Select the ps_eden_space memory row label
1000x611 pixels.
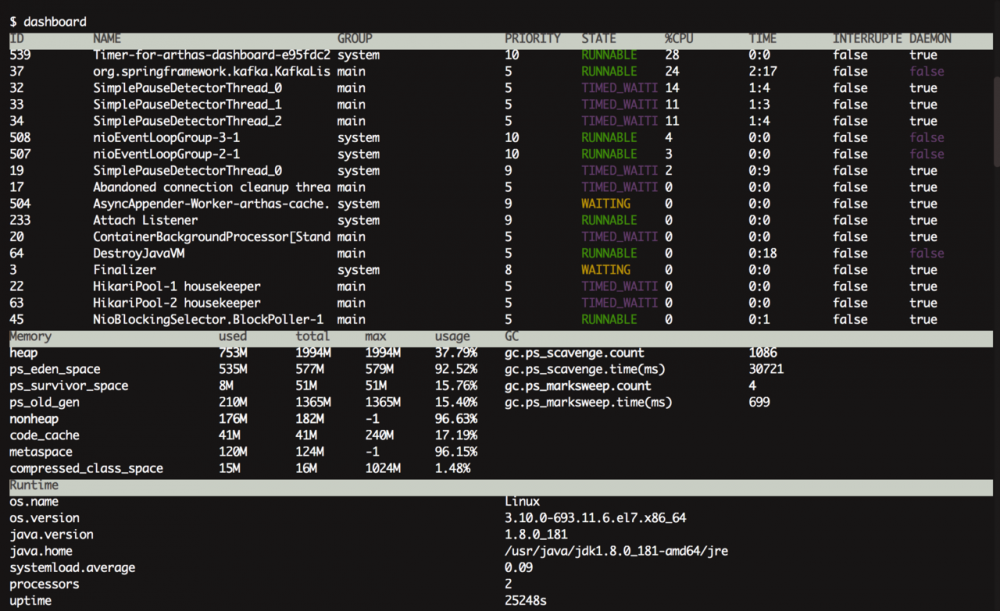55,369
